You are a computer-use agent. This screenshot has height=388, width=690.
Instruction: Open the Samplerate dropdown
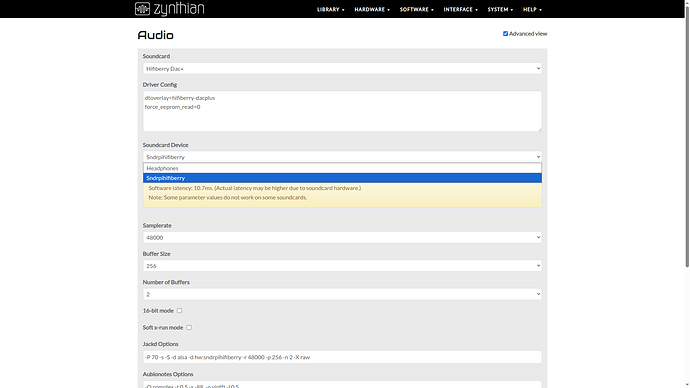(342, 237)
